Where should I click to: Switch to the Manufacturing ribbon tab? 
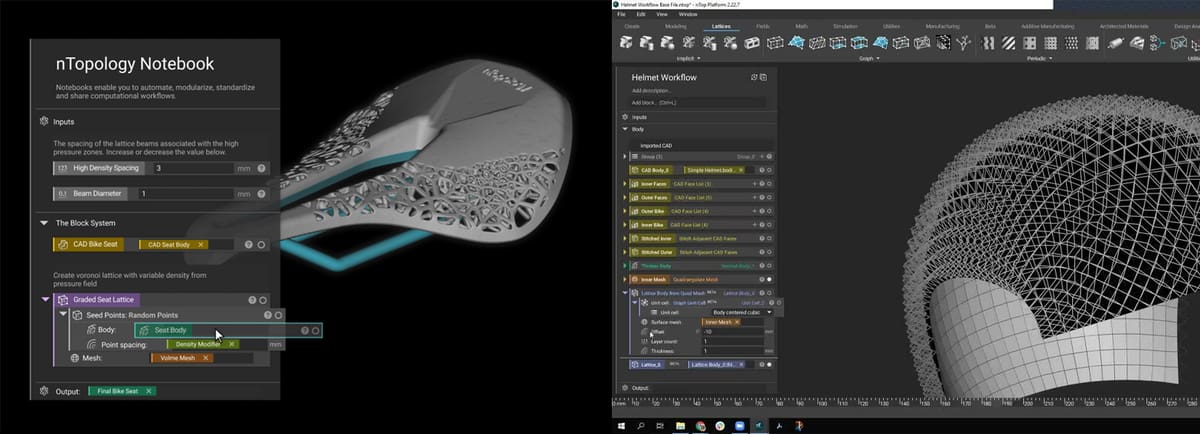tap(942, 27)
